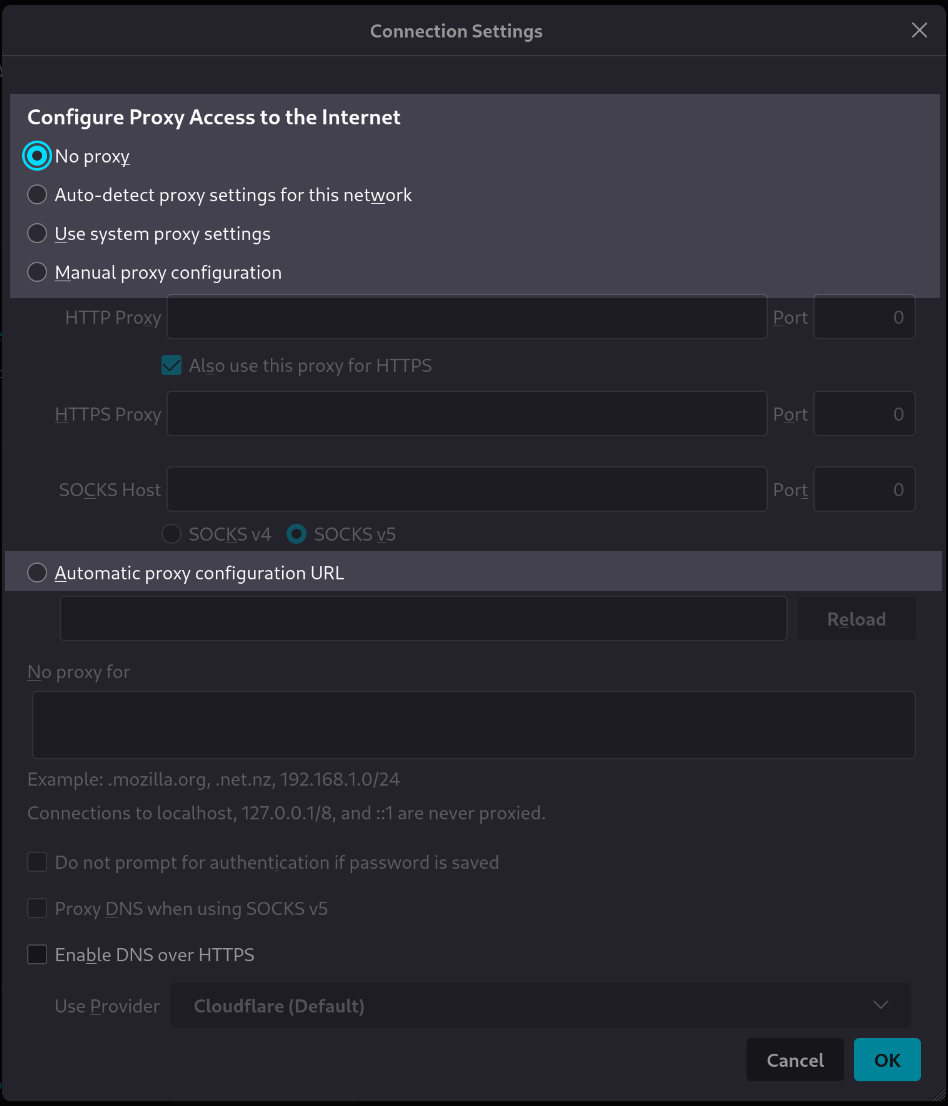Select the SOCKS v5 option

(296, 534)
